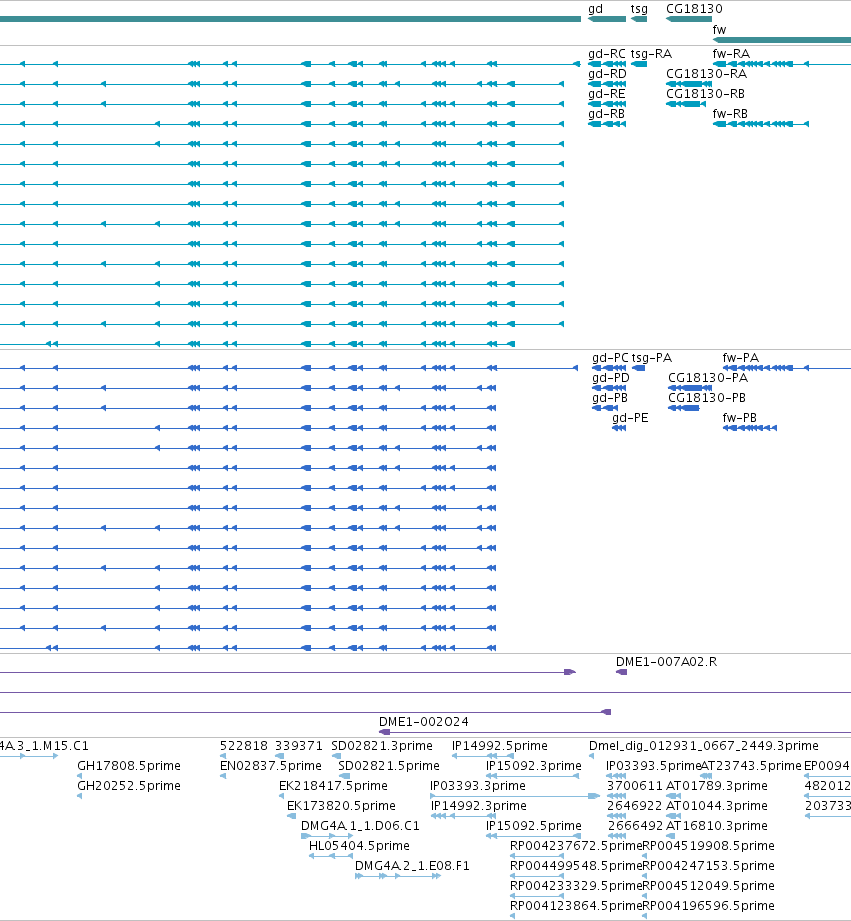Screen dimensions: 851x921
Task: Open transcript fw-RA
Action: pyautogui.click(x=731, y=54)
